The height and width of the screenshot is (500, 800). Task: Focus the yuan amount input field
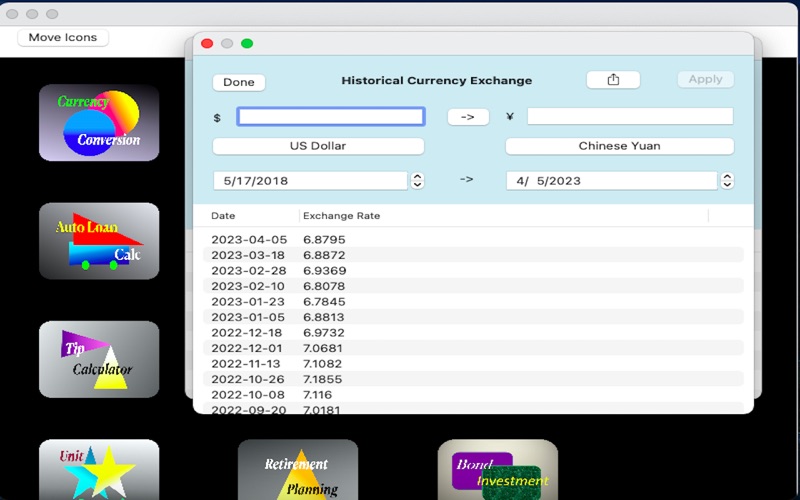click(630, 116)
